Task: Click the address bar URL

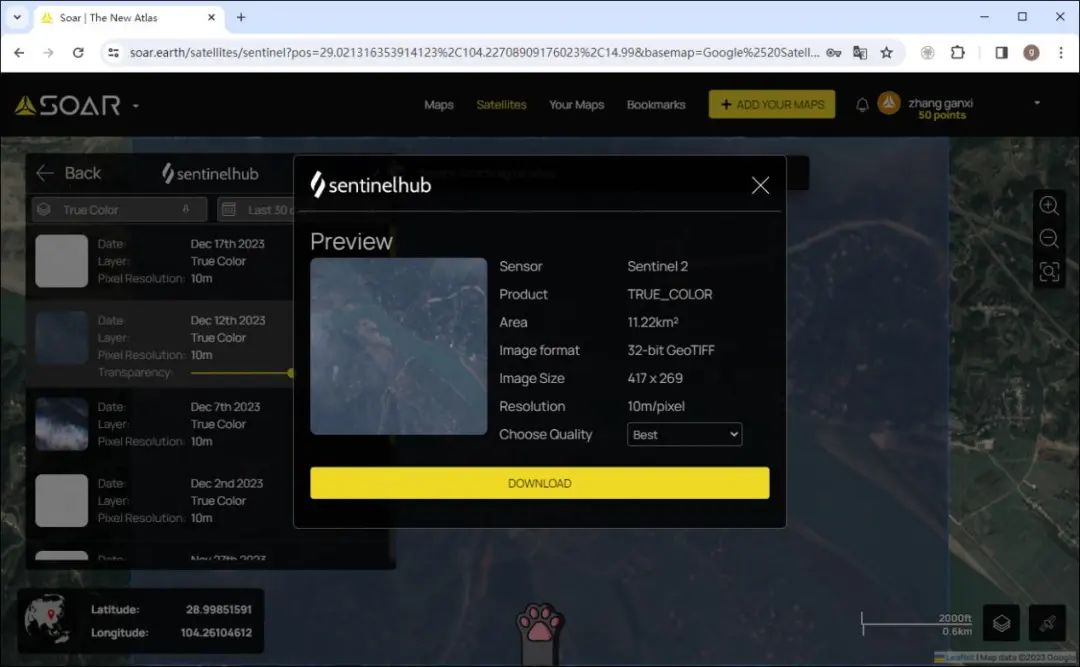Action: click(475, 52)
